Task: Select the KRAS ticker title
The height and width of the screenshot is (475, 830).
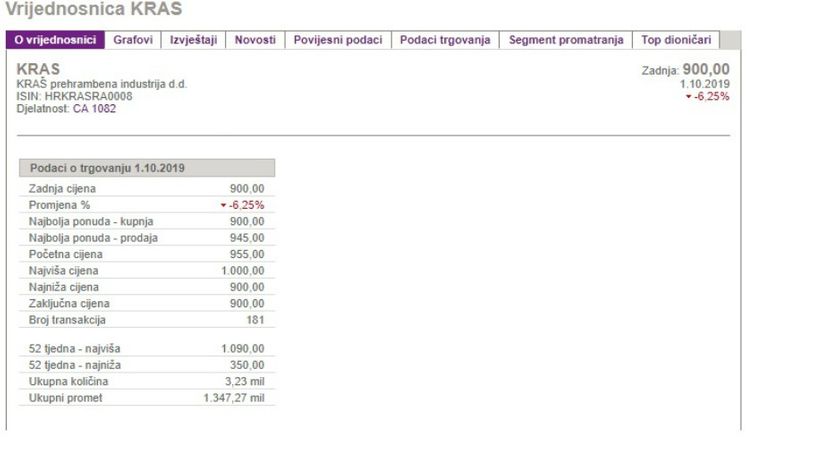Action: (x=38, y=69)
